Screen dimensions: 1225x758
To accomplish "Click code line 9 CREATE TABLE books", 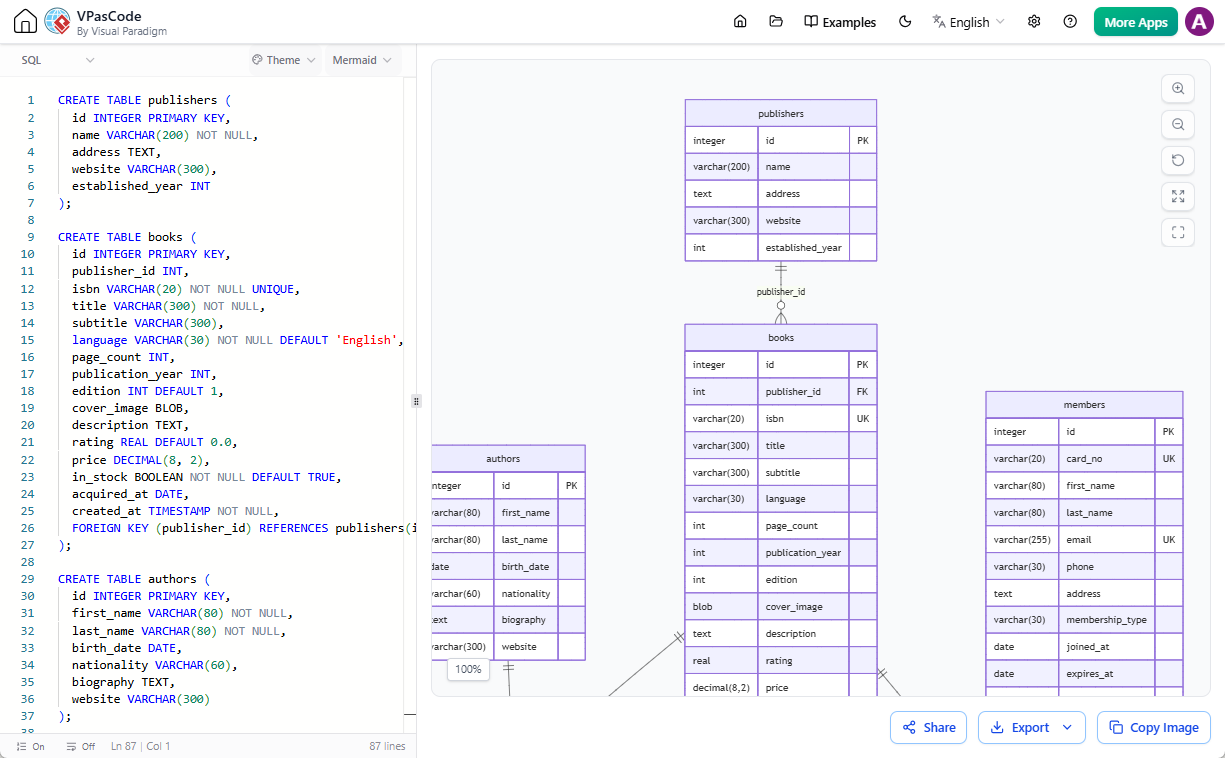I will [127, 237].
